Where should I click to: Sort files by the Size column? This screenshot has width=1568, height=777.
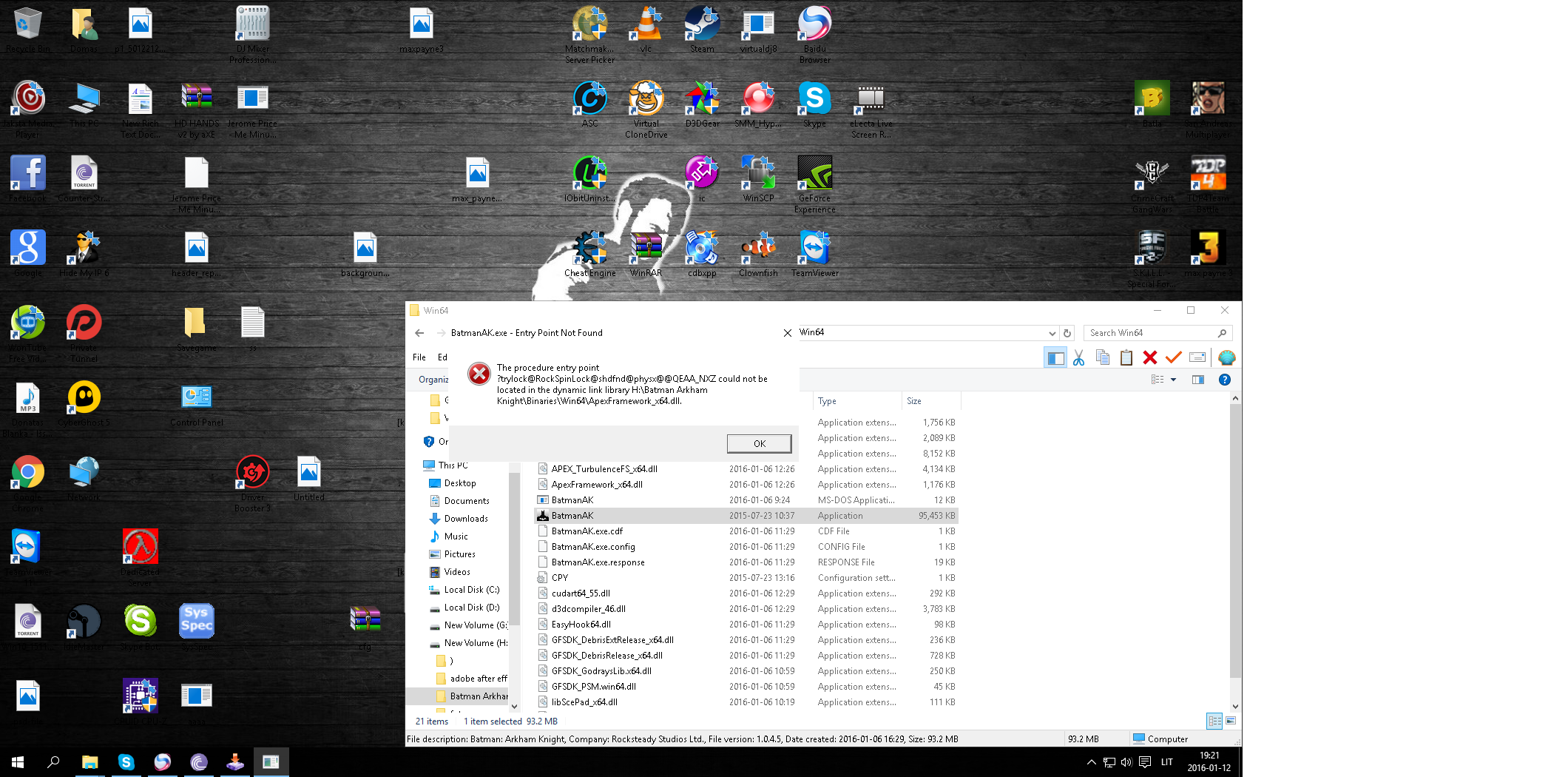[930, 401]
